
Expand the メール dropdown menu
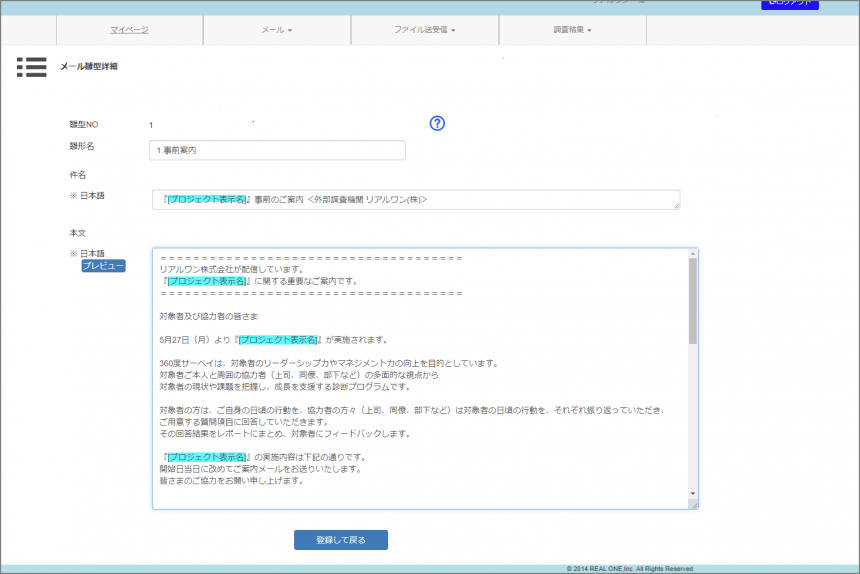click(x=276, y=30)
